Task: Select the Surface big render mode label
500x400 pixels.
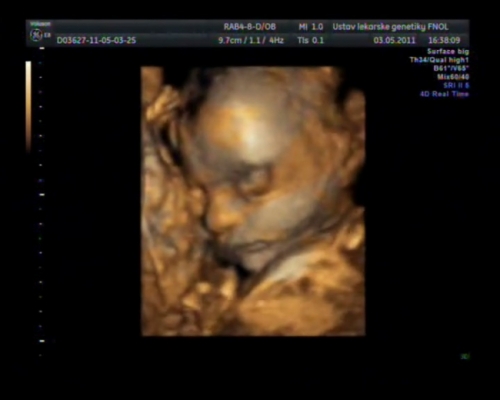Action: (448, 51)
